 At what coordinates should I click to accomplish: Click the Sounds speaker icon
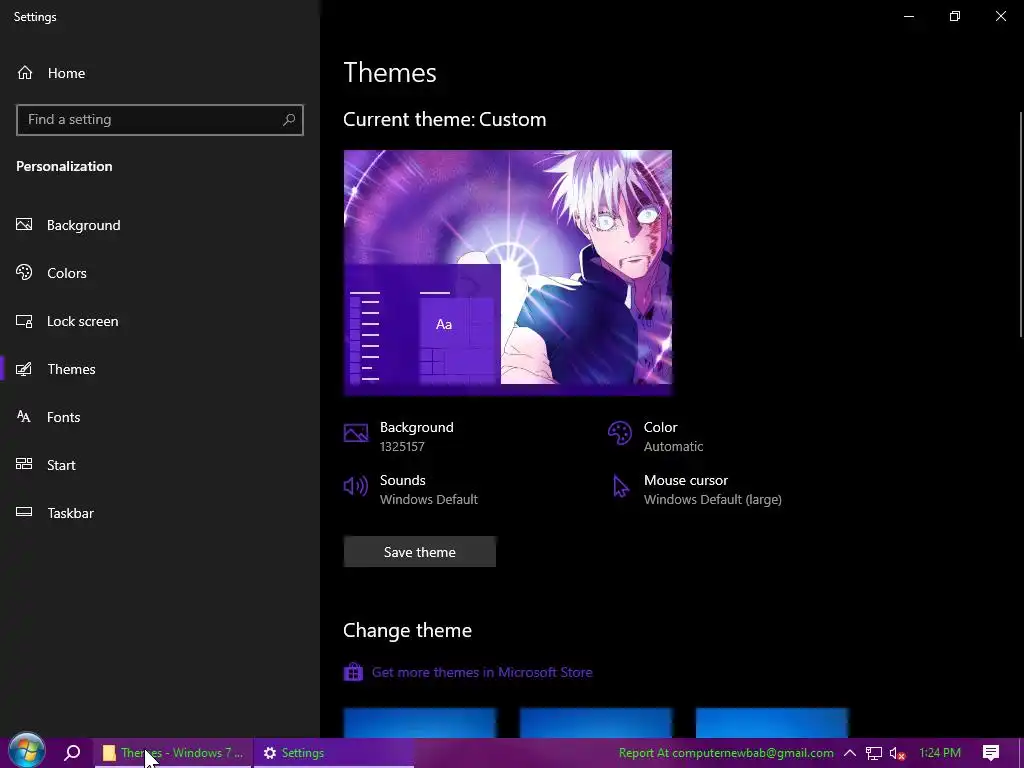tap(356, 486)
